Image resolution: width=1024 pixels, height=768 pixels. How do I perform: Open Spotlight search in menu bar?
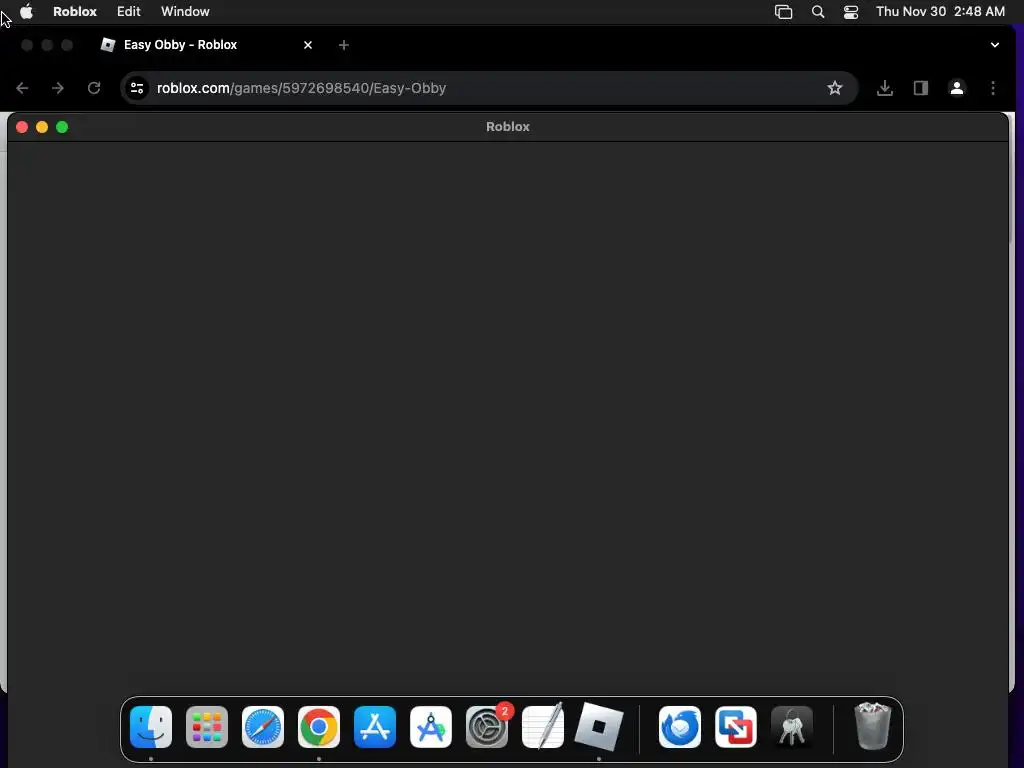[x=818, y=12]
